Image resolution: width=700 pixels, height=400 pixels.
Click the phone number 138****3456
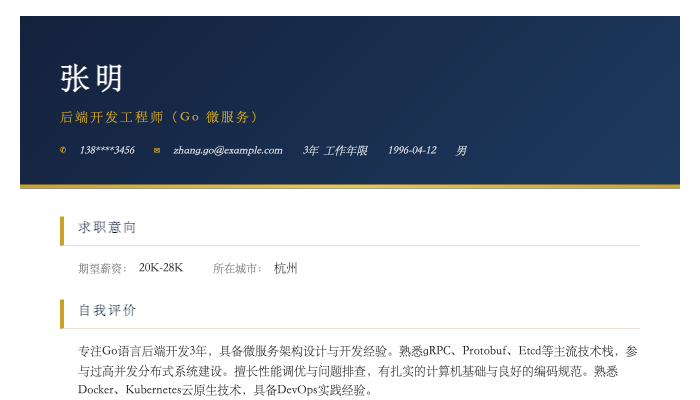click(x=107, y=150)
